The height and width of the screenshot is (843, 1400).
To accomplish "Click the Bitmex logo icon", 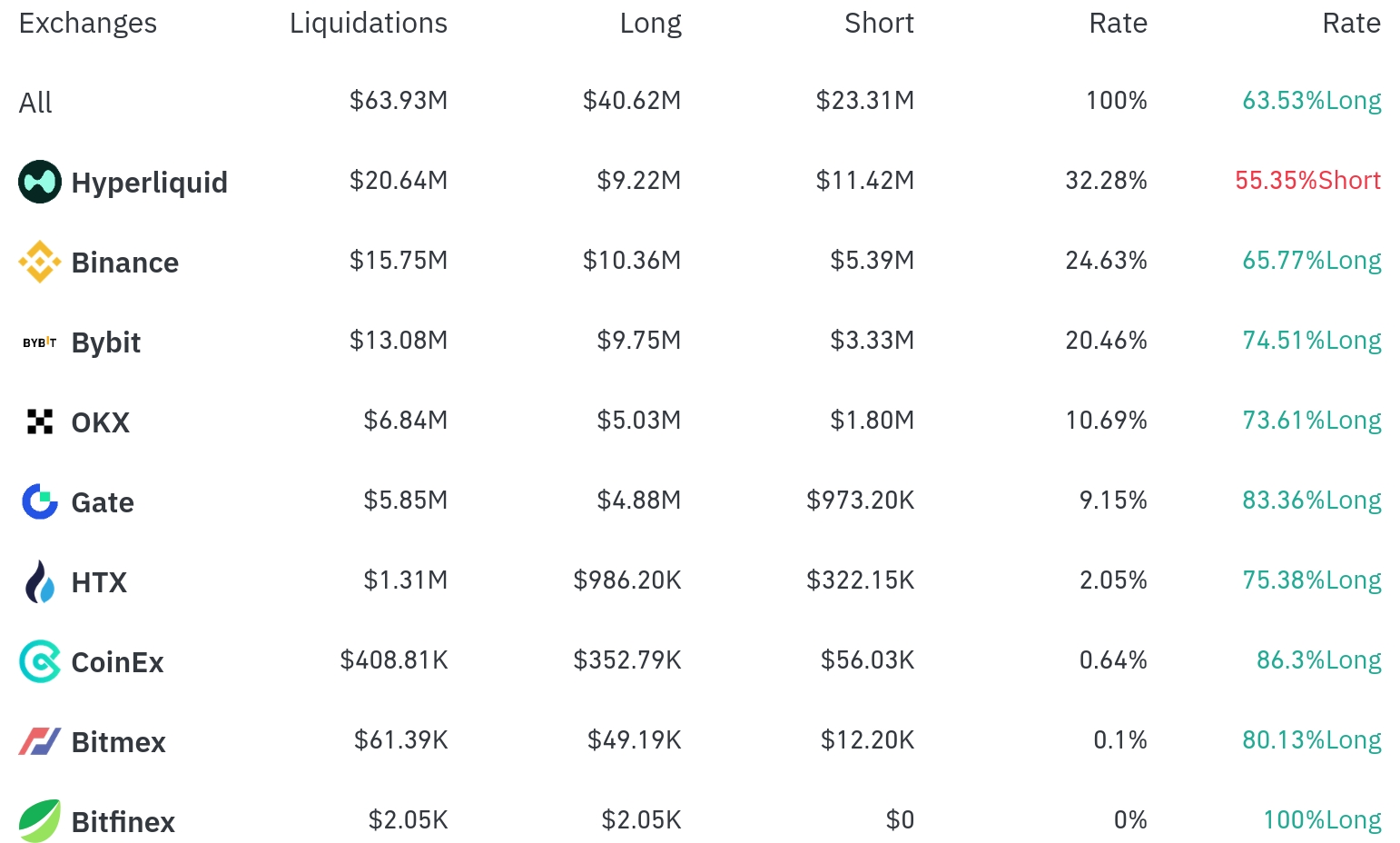I will pos(40,741).
